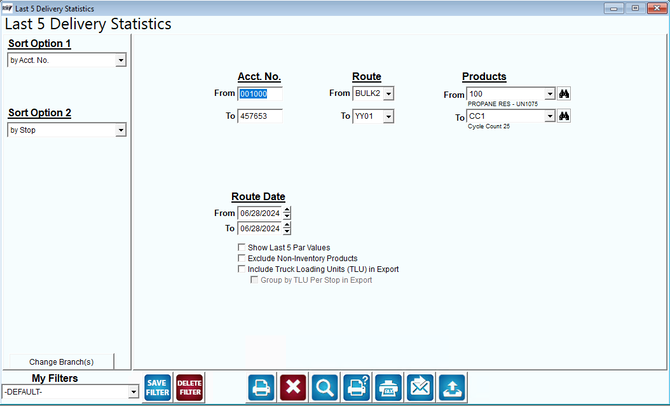Click binoculars next to Products From field
The height and width of the screenshot is (406, 670).
(564, 94)
